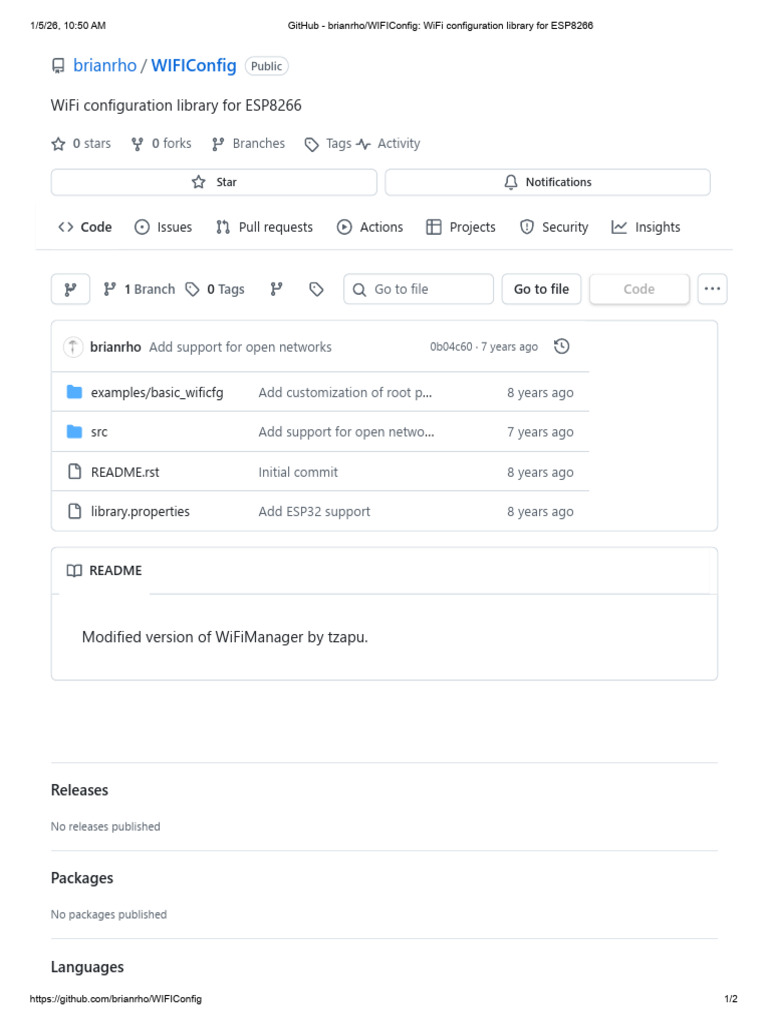Open the library.properties file
The width and height of the screenshot is (768, 1024).
(x=140, y=511)
